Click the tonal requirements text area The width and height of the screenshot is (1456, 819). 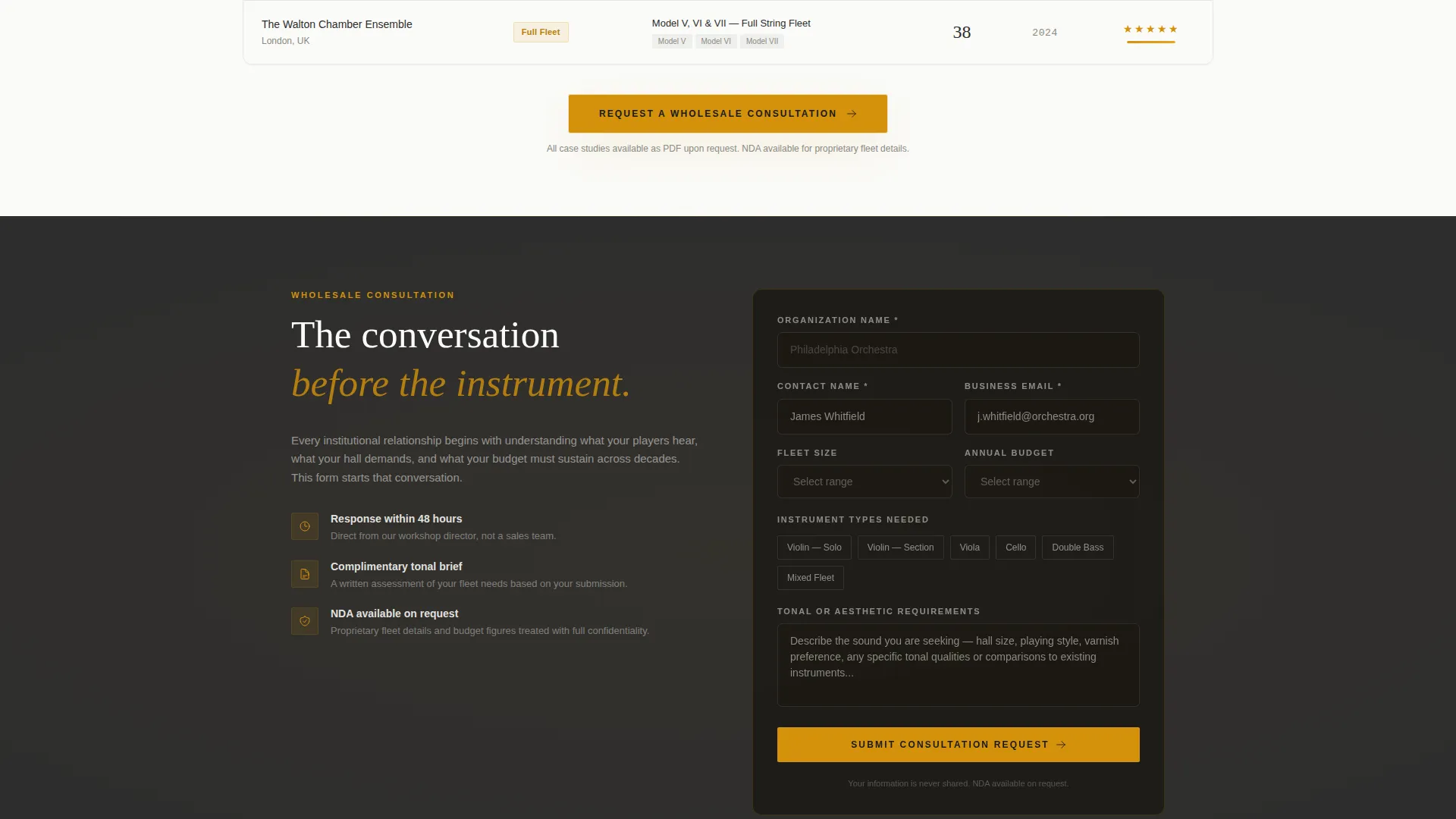click(x=959, y=665)
